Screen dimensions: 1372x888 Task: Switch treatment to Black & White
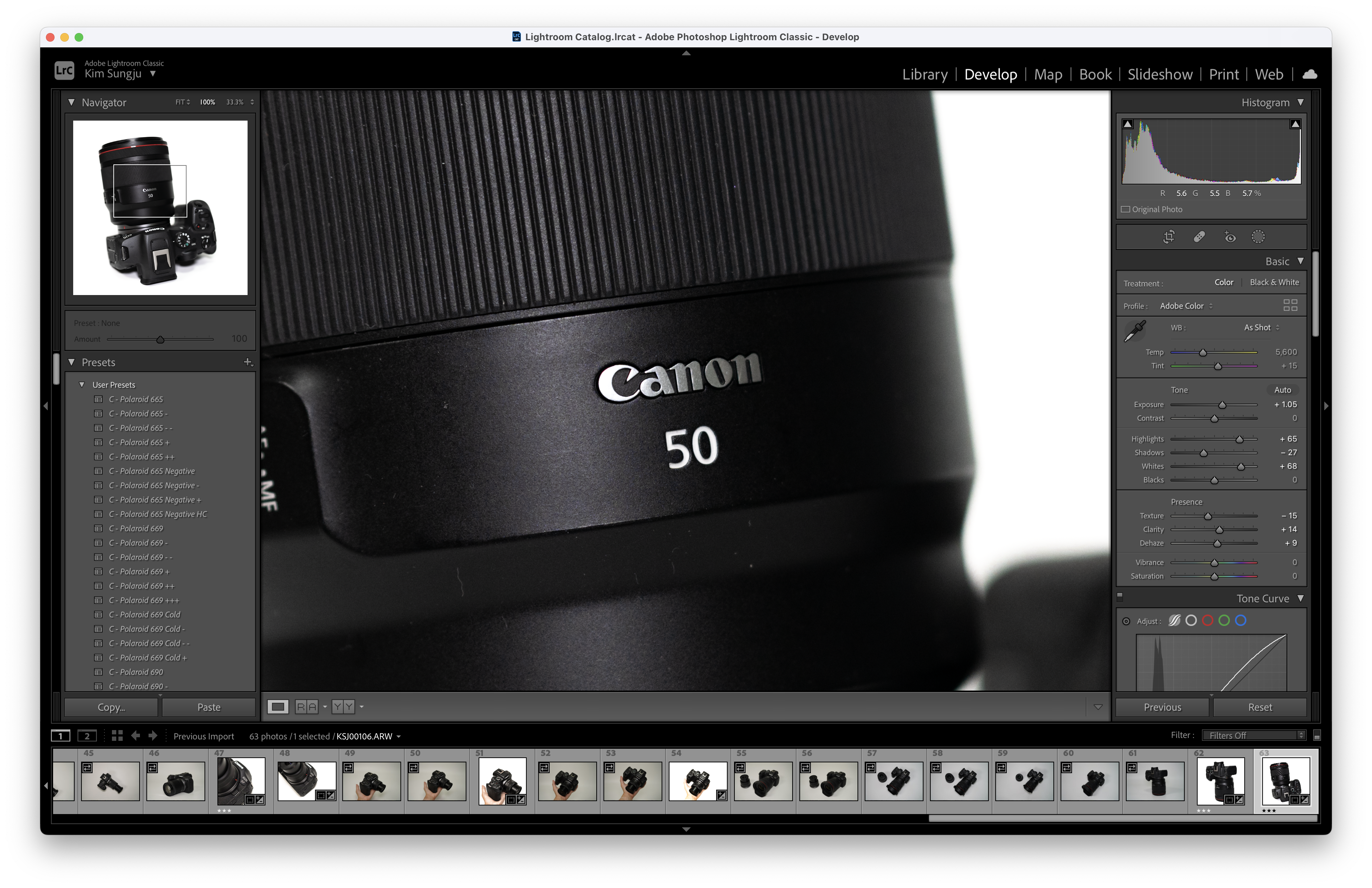[1274, 282]
